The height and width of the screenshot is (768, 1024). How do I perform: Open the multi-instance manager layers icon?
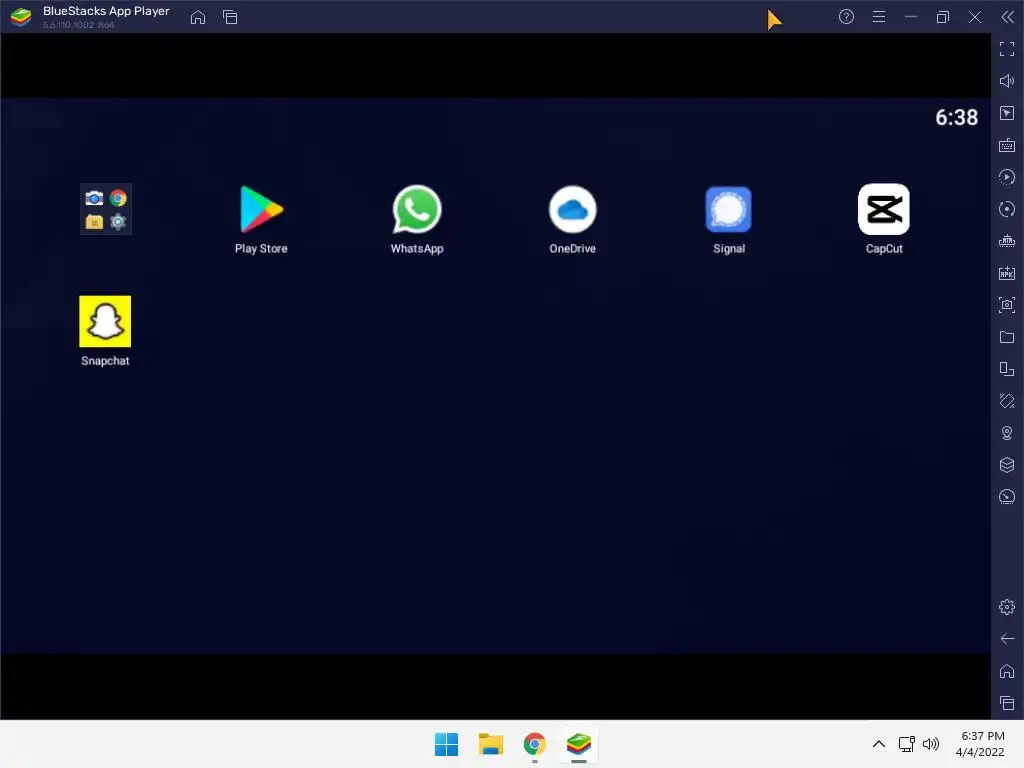coord(1006,465)
